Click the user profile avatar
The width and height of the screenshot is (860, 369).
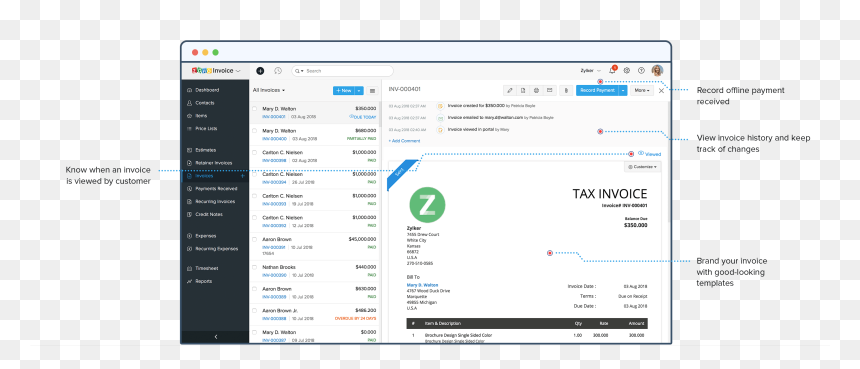(657, 70)
